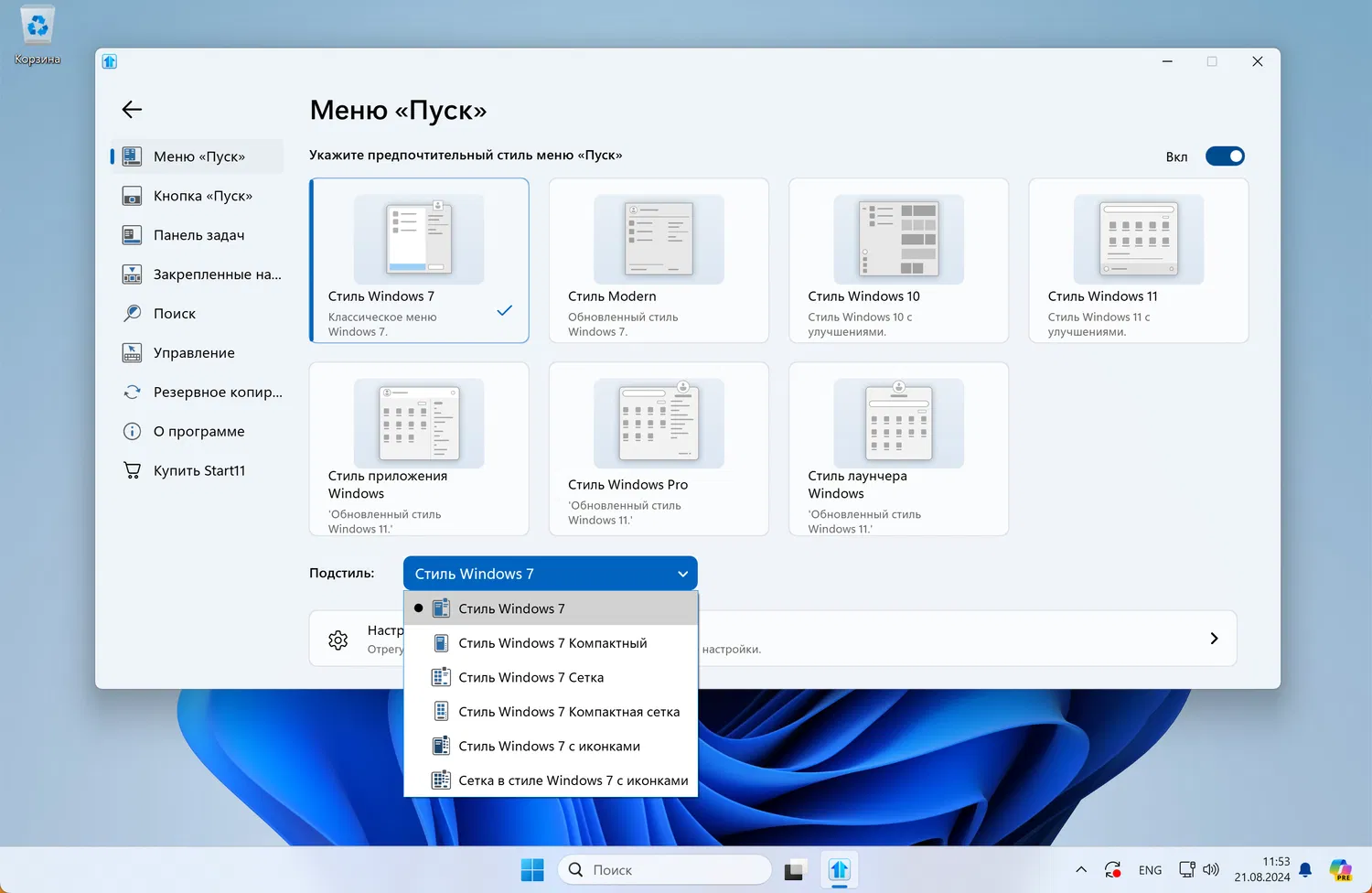The height and width of the screenshot is (893, 1372).
Task: Open the Меню «Пуск» sidebar section
Action: (198, 156)
